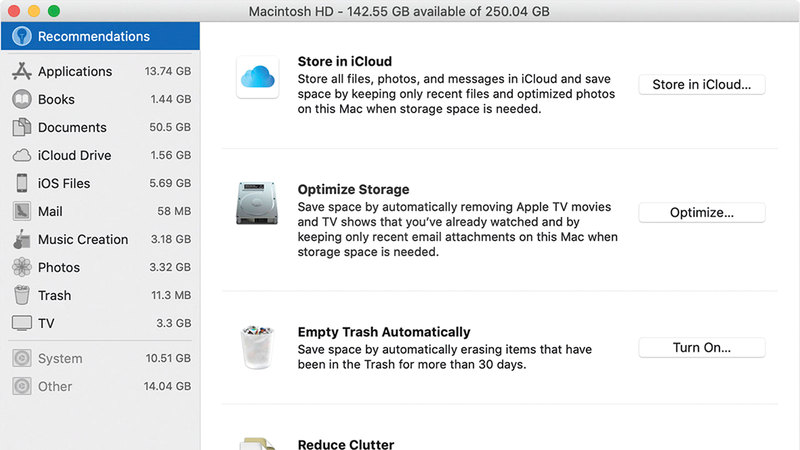Click the green zoom window button

point(53,11)
